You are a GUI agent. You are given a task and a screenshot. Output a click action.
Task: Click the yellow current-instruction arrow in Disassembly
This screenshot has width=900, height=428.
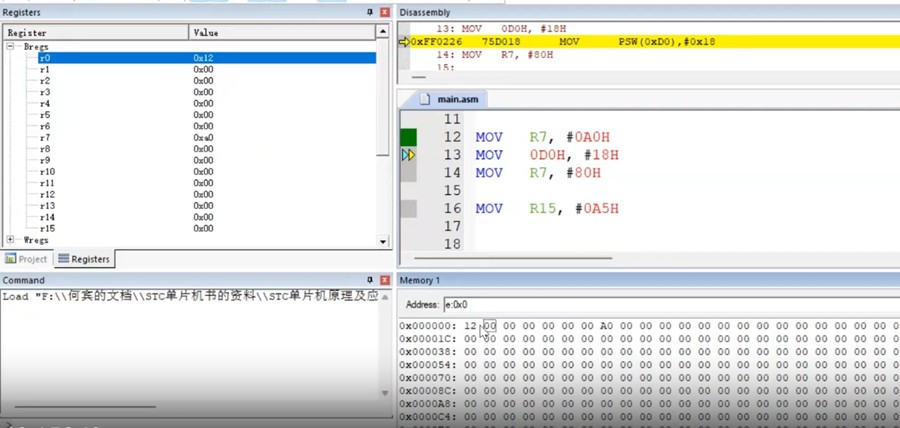coord(404,42)
